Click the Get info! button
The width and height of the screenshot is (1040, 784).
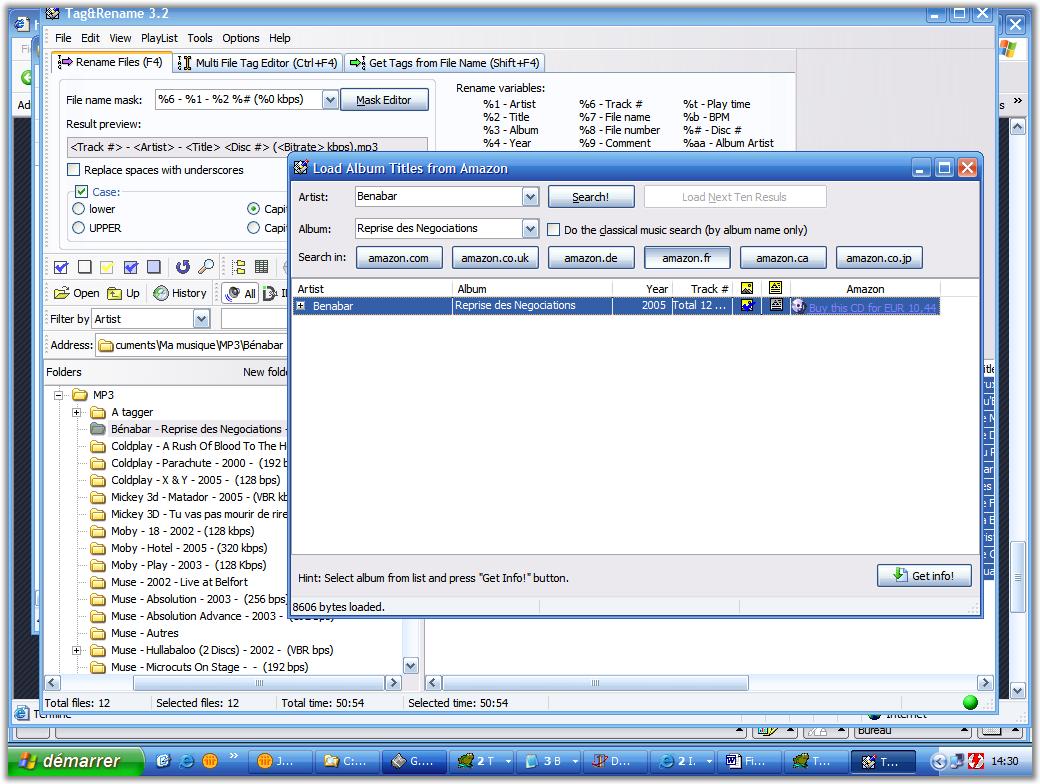924,576
